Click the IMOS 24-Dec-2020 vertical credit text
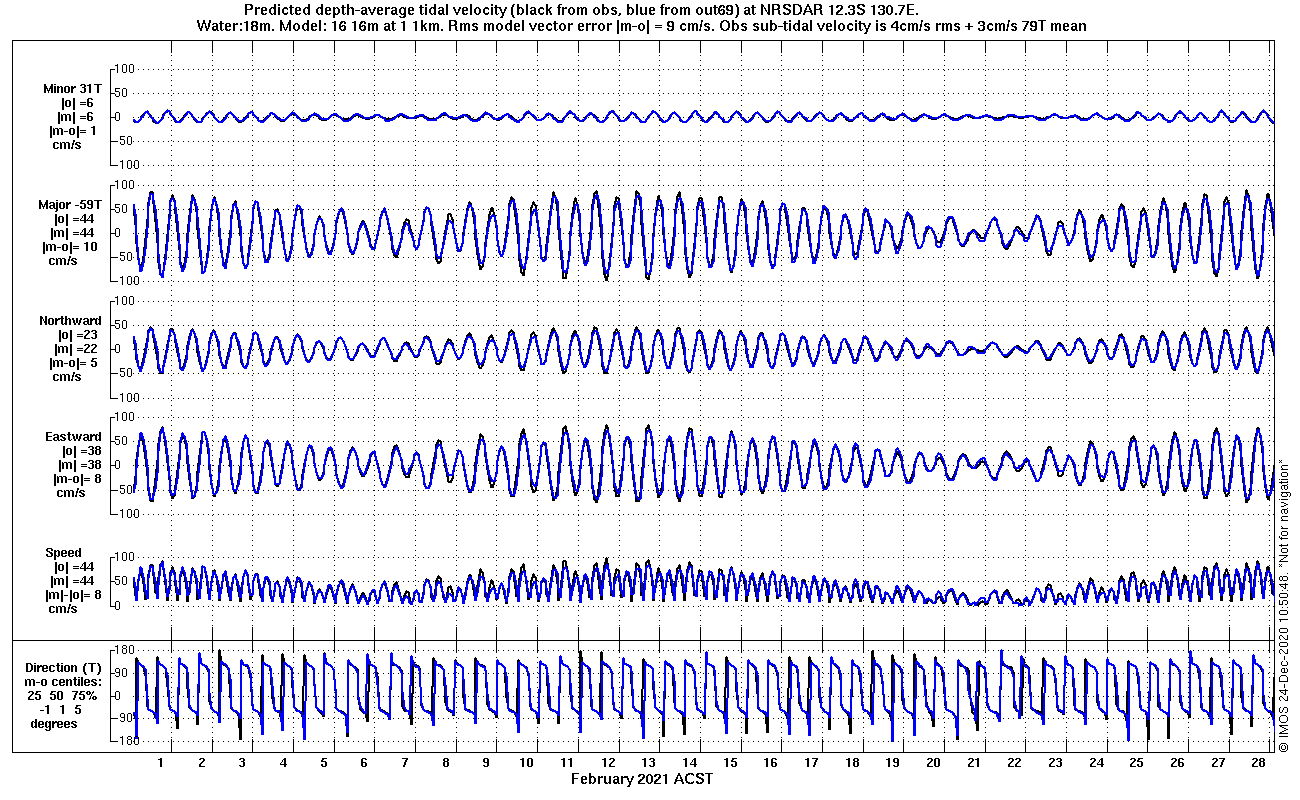 1284,605
